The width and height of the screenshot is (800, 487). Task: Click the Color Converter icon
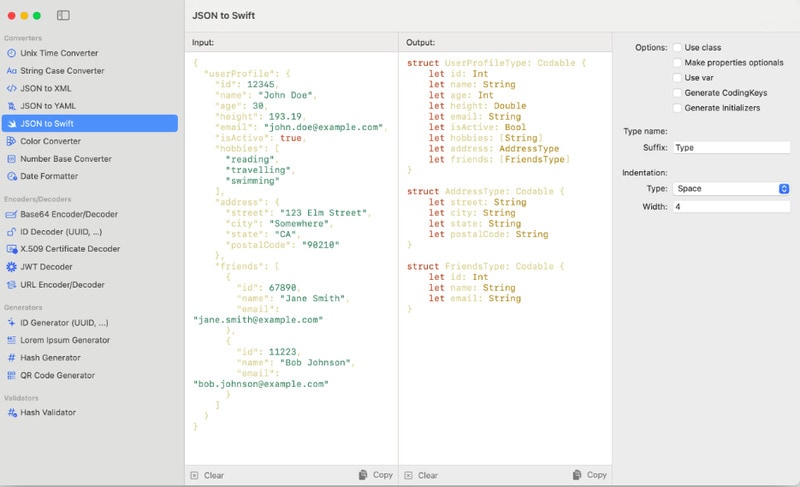(11, 141)
